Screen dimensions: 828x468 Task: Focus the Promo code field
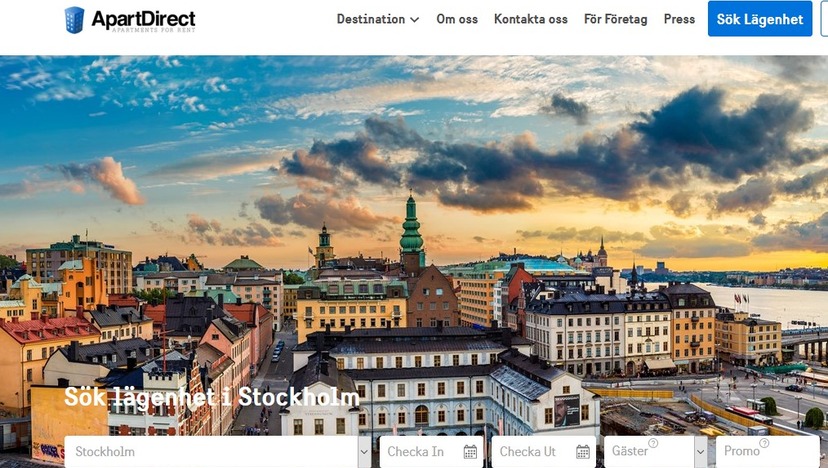click(768, 452)
